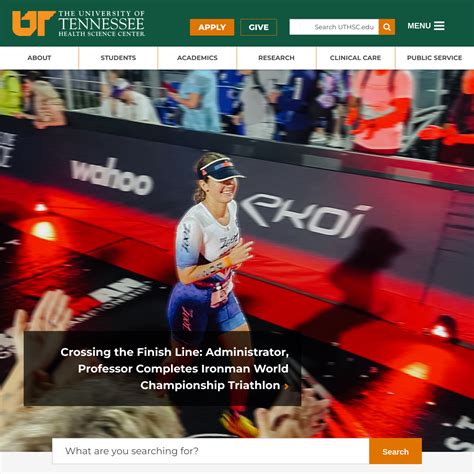
Task: Click the Give button
Action: 259,27
